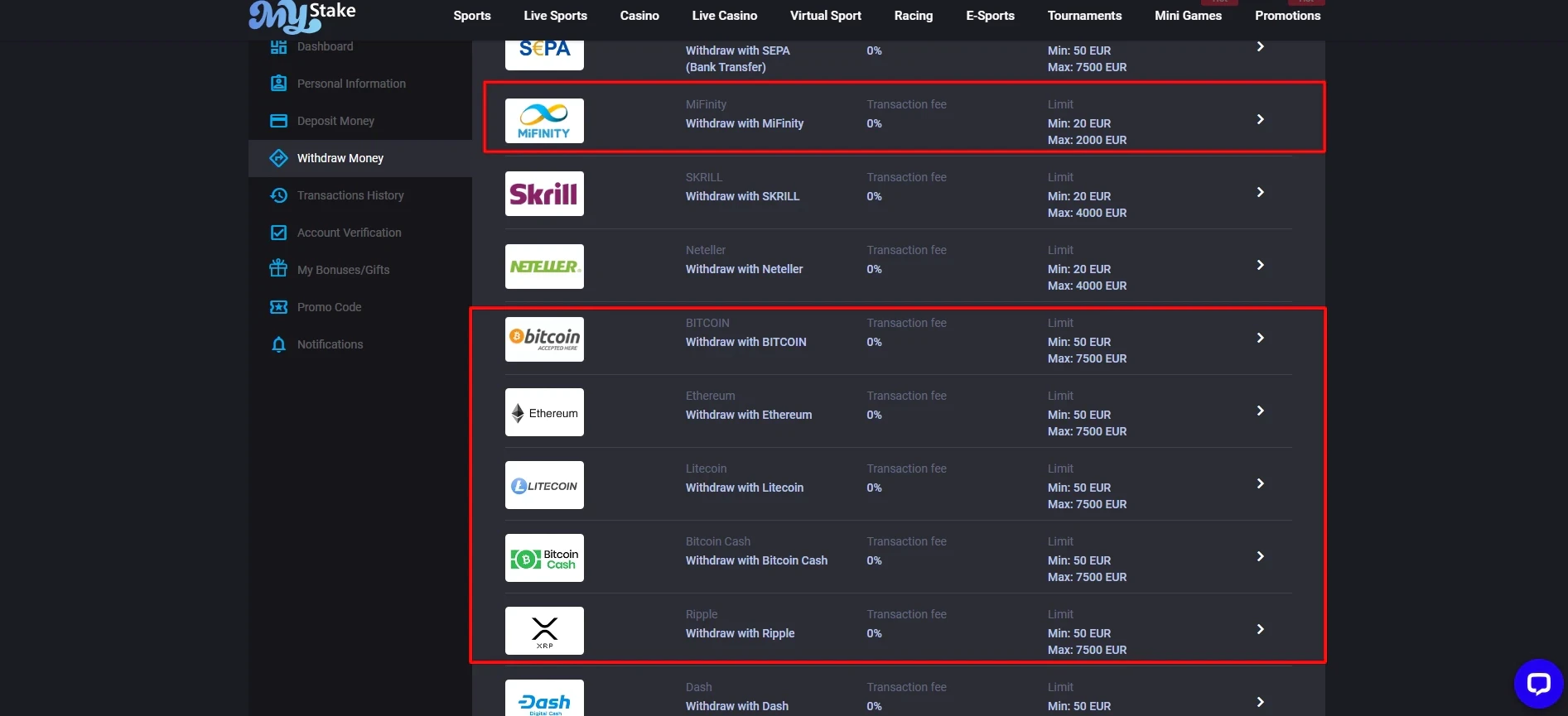The image size is (1568, 716).
Task: Select the MiFinity payment logo
Action: click(x=544, y=121)
